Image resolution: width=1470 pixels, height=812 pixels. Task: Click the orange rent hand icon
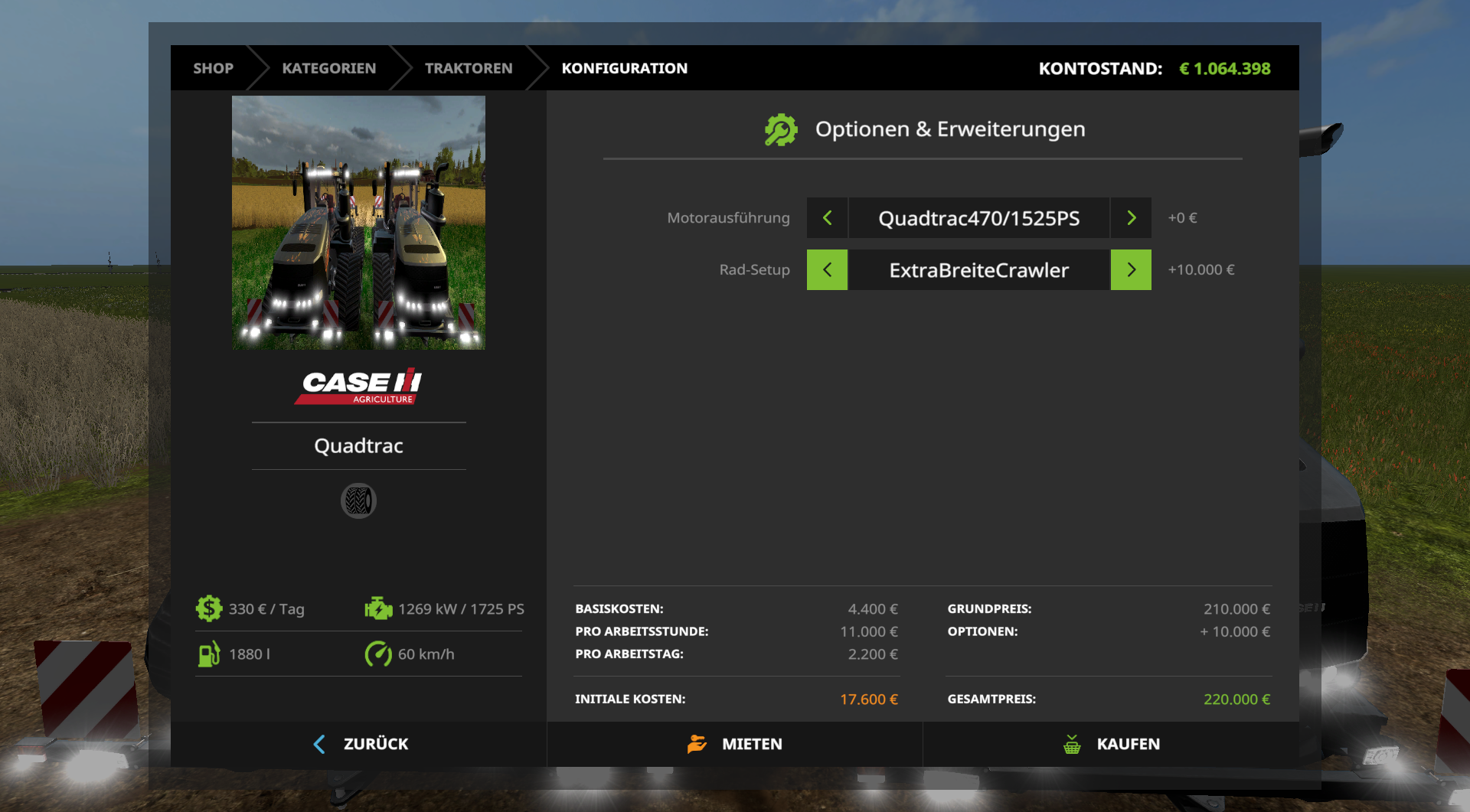coord(697,744)
